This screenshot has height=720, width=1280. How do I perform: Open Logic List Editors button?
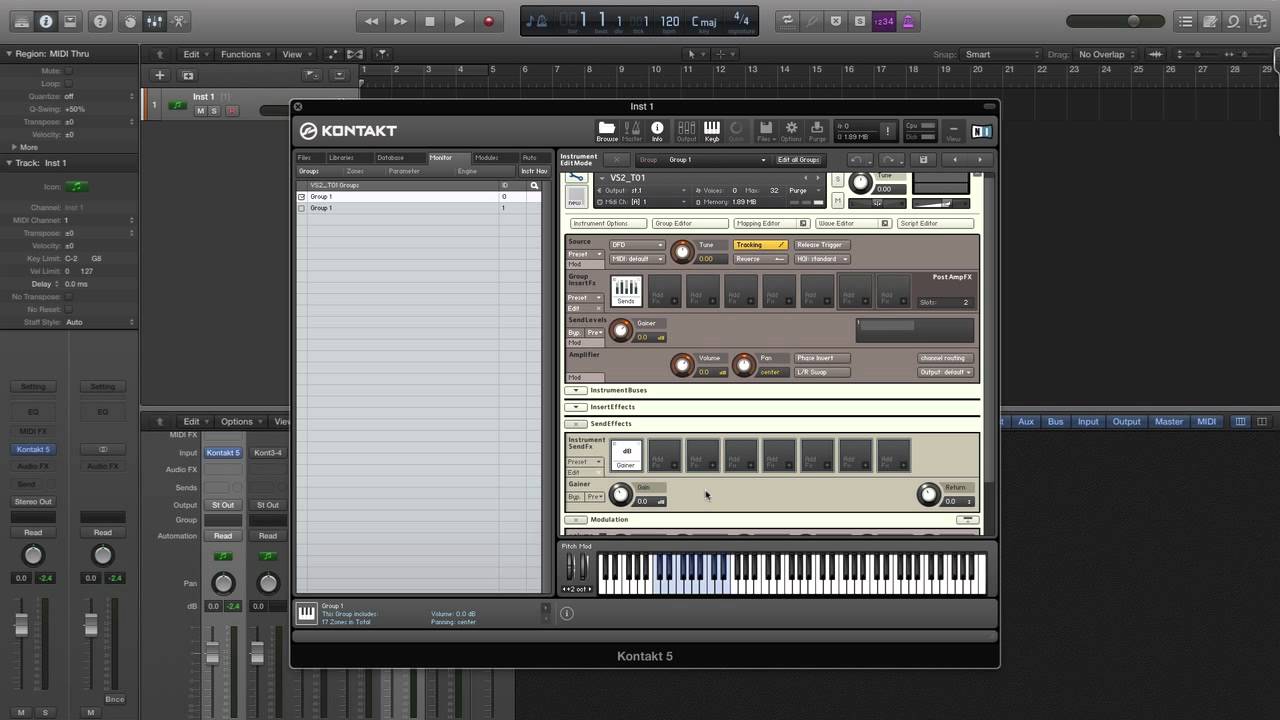pyautogui.click(x=1185, y=21)
